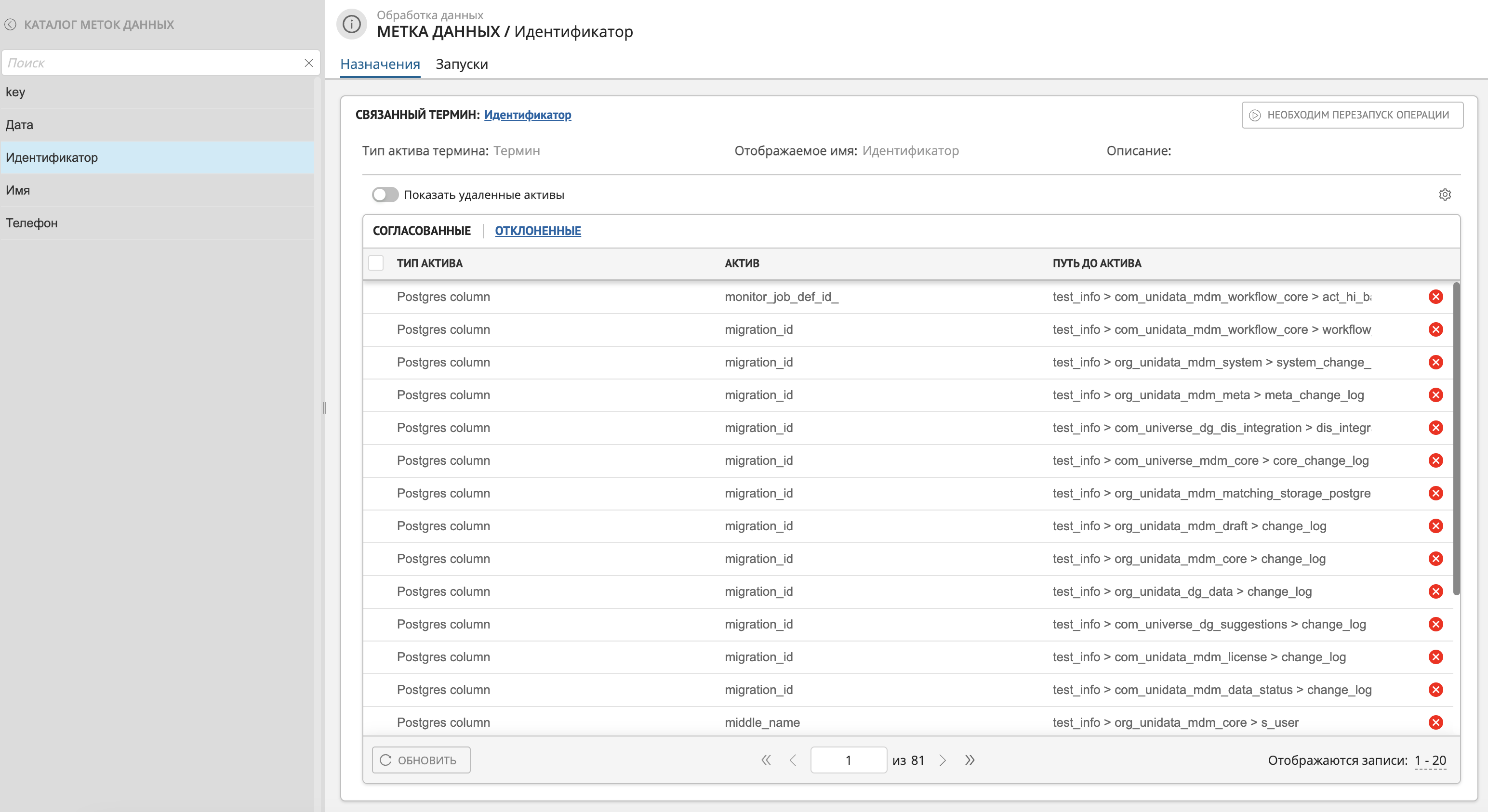Screen dimensions: 1488x812
Task: Delete the org_unidata_dg_data change_log row
Action: [x=1435, y=591]
